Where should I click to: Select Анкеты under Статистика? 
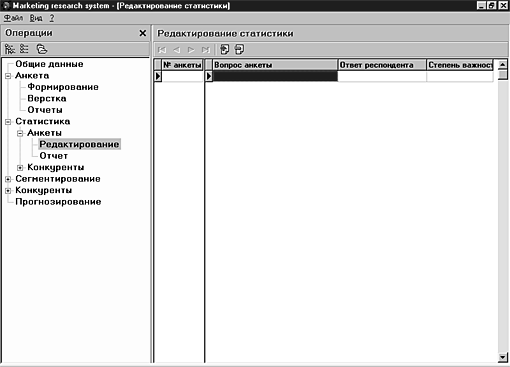tap(44, 133)
